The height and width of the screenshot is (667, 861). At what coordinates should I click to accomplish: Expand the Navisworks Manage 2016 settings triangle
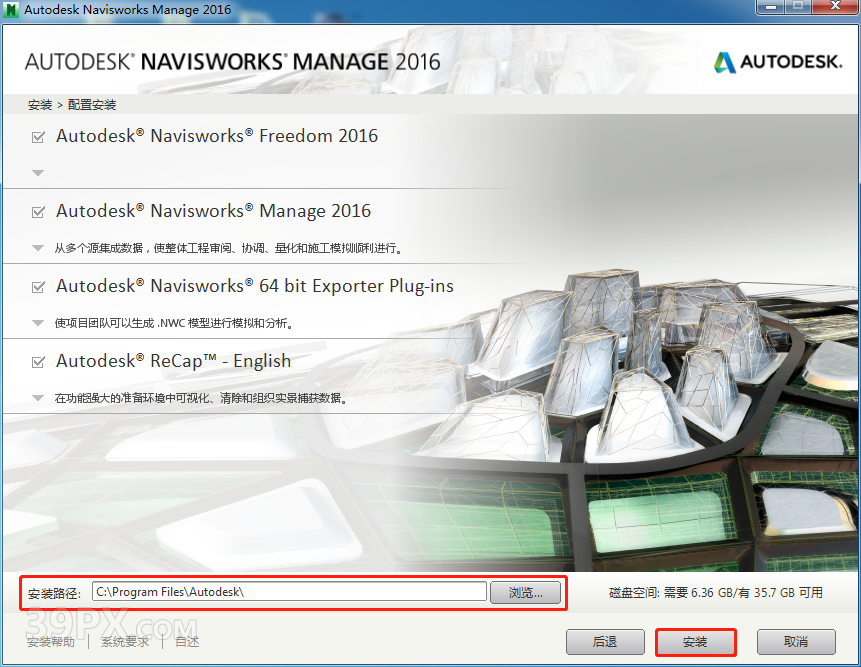coord(38,248)
